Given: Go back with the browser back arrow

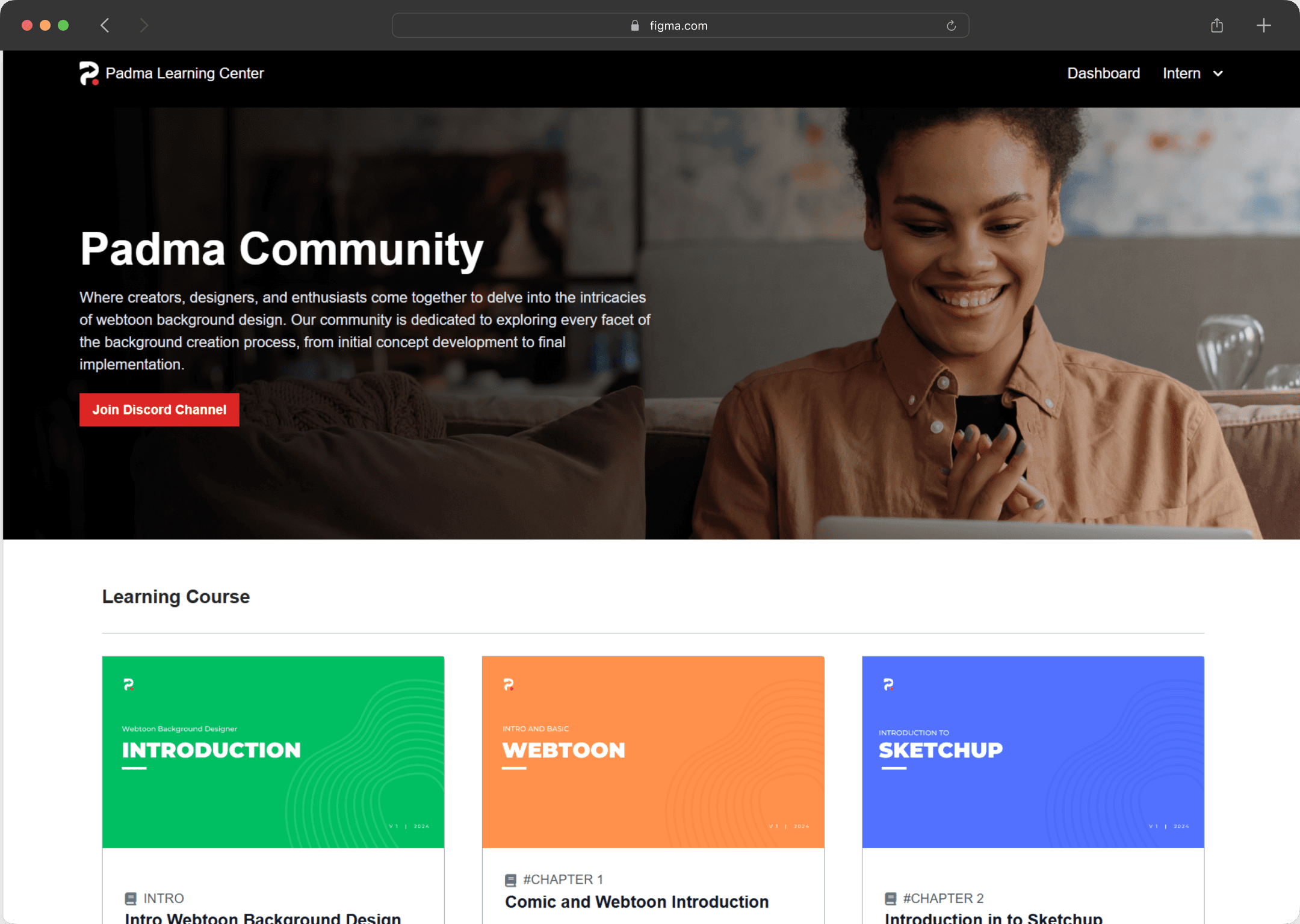Looking at the screenshot, I should pos(105,25).
